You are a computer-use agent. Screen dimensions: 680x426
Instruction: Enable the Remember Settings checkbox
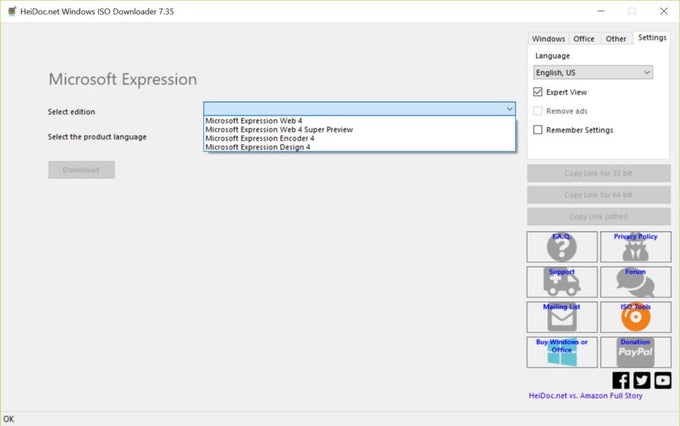538,130
